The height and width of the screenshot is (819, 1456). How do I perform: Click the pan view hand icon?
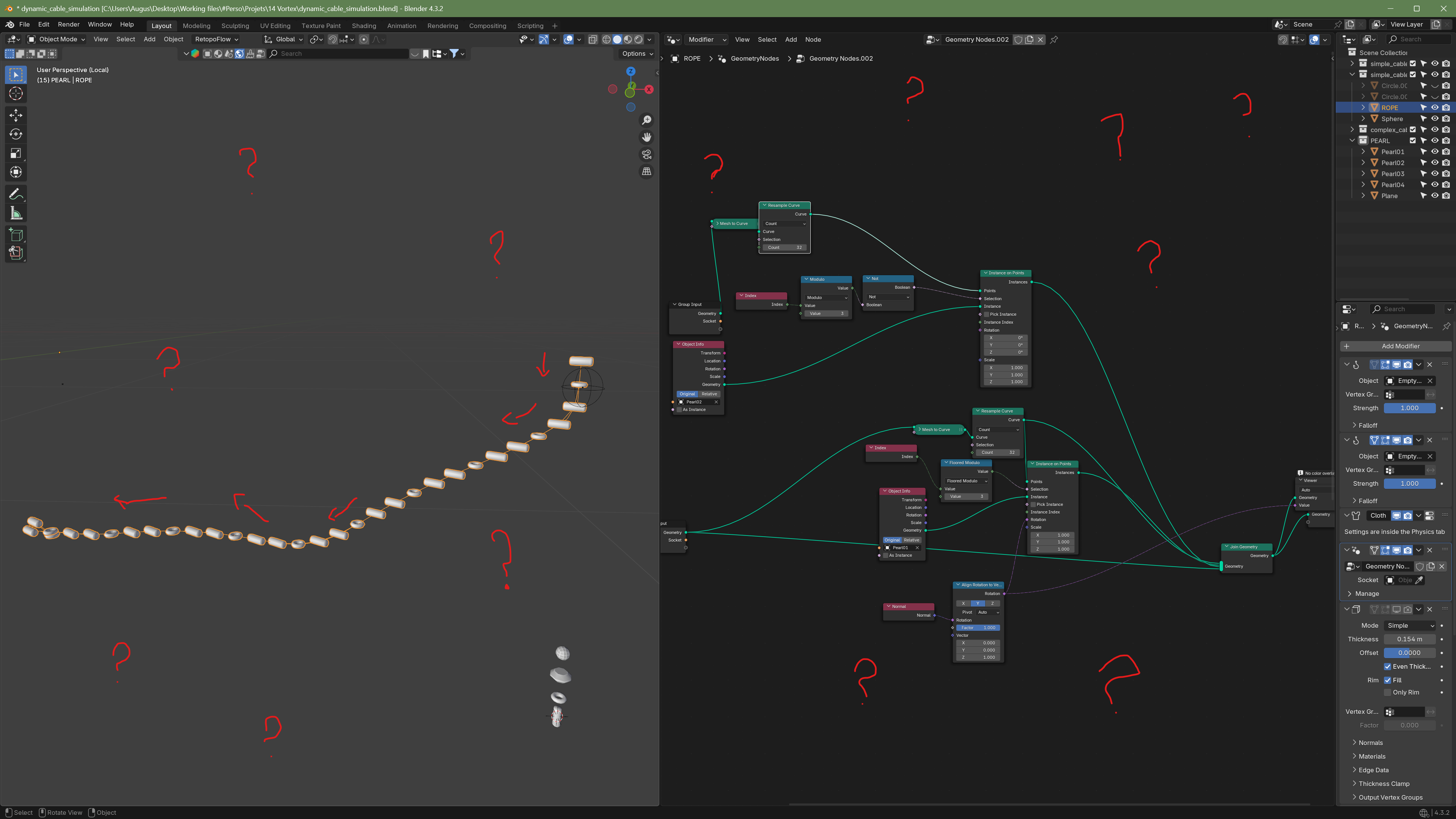pos(646,137)
